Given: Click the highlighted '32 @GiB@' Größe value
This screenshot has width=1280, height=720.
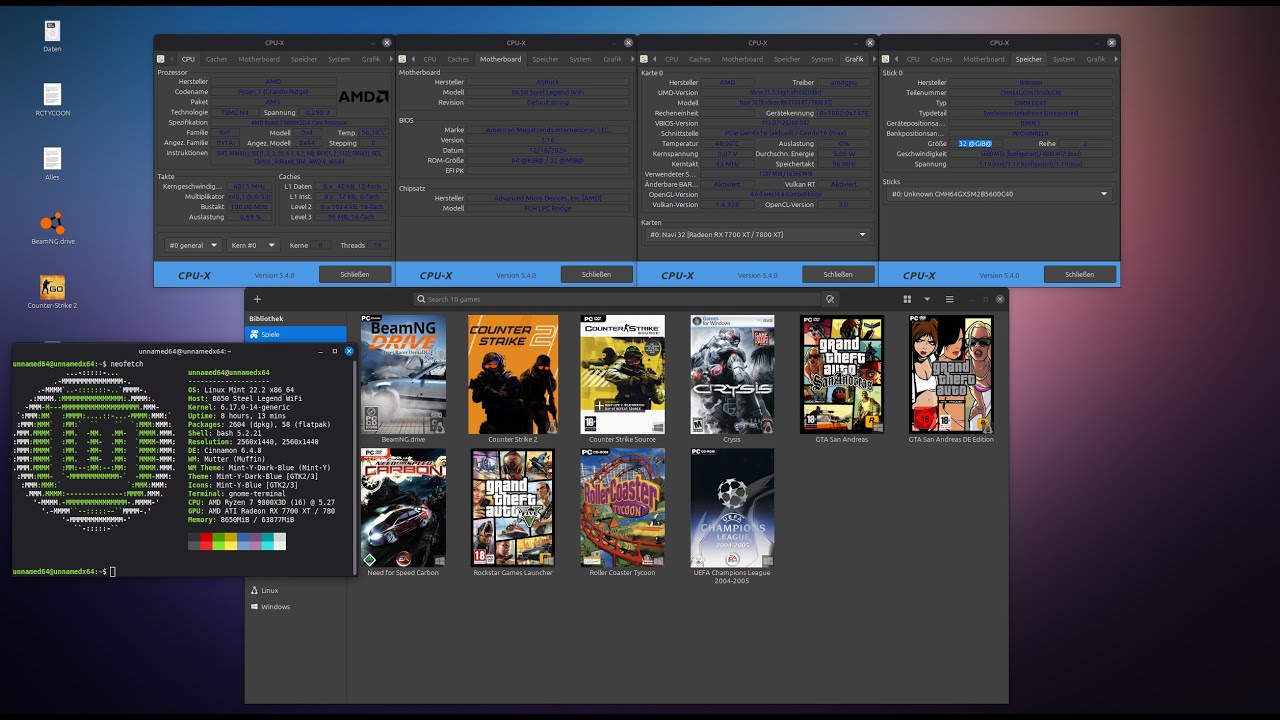Looking at the screenshot, I should point(975,144).
